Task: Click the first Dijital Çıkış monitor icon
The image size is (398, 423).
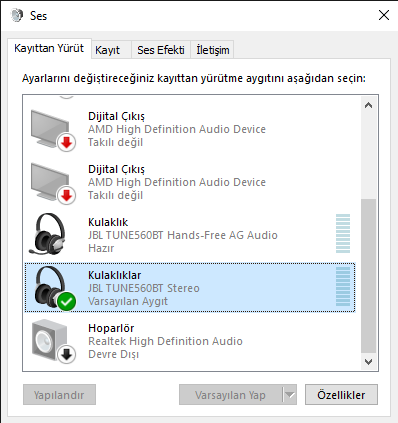Action: (x=53, y=130)
